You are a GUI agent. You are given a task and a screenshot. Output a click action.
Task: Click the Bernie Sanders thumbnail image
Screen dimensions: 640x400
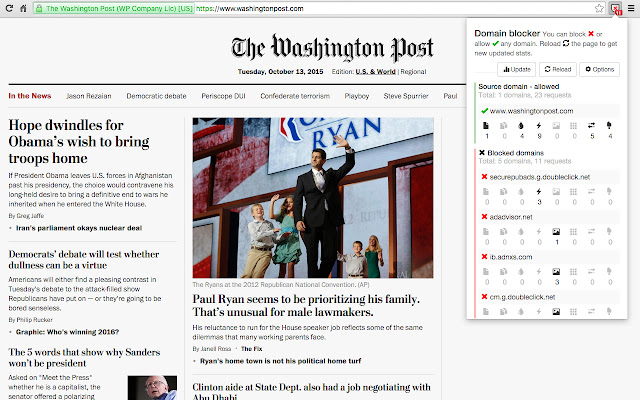pos(152,388)
